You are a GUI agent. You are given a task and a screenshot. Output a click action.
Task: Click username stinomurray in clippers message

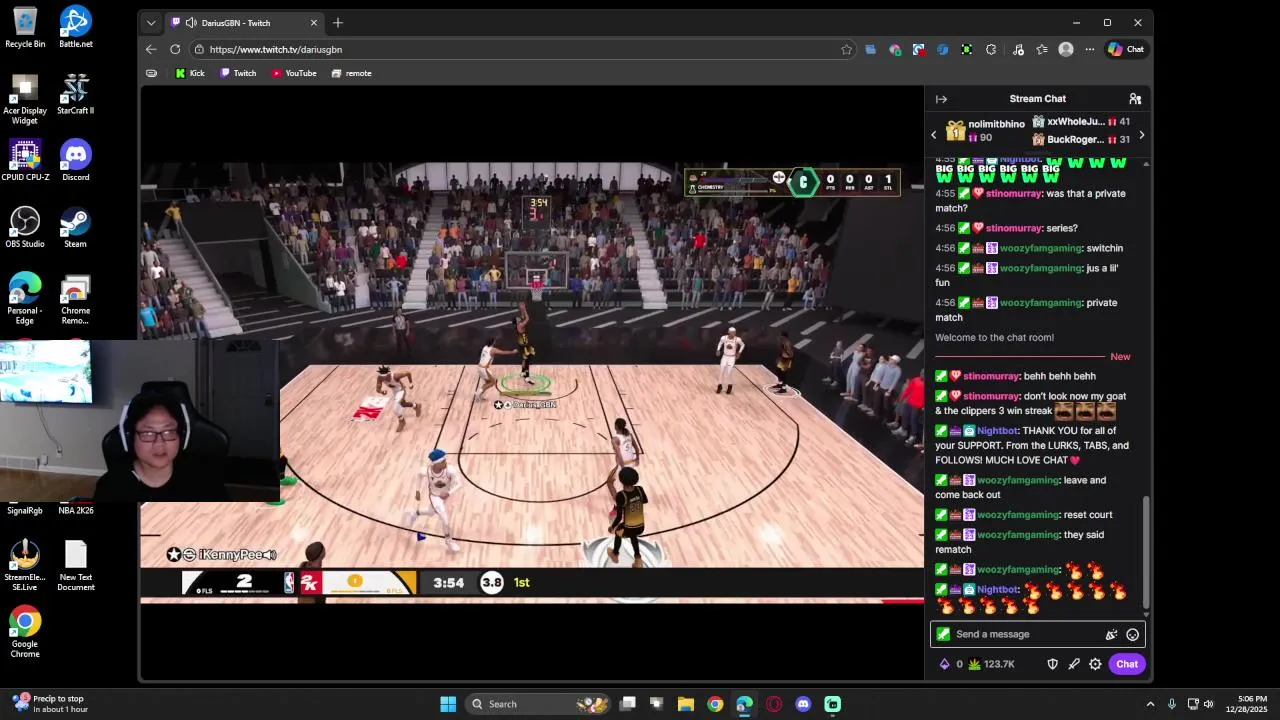pos(991,396)
